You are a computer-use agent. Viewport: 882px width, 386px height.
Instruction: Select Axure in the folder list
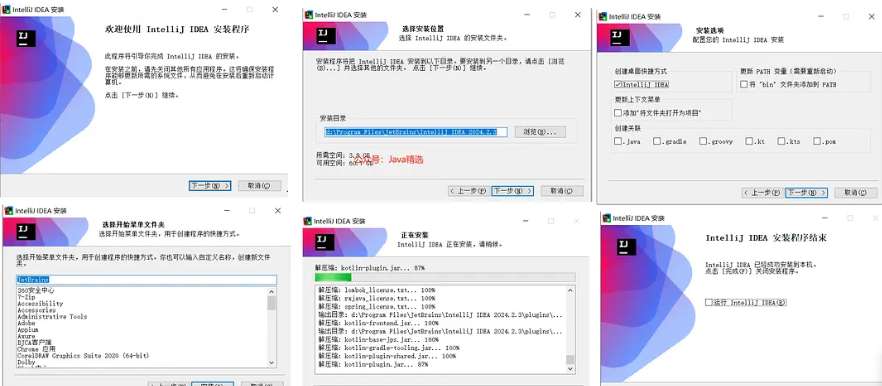(26, 336)
